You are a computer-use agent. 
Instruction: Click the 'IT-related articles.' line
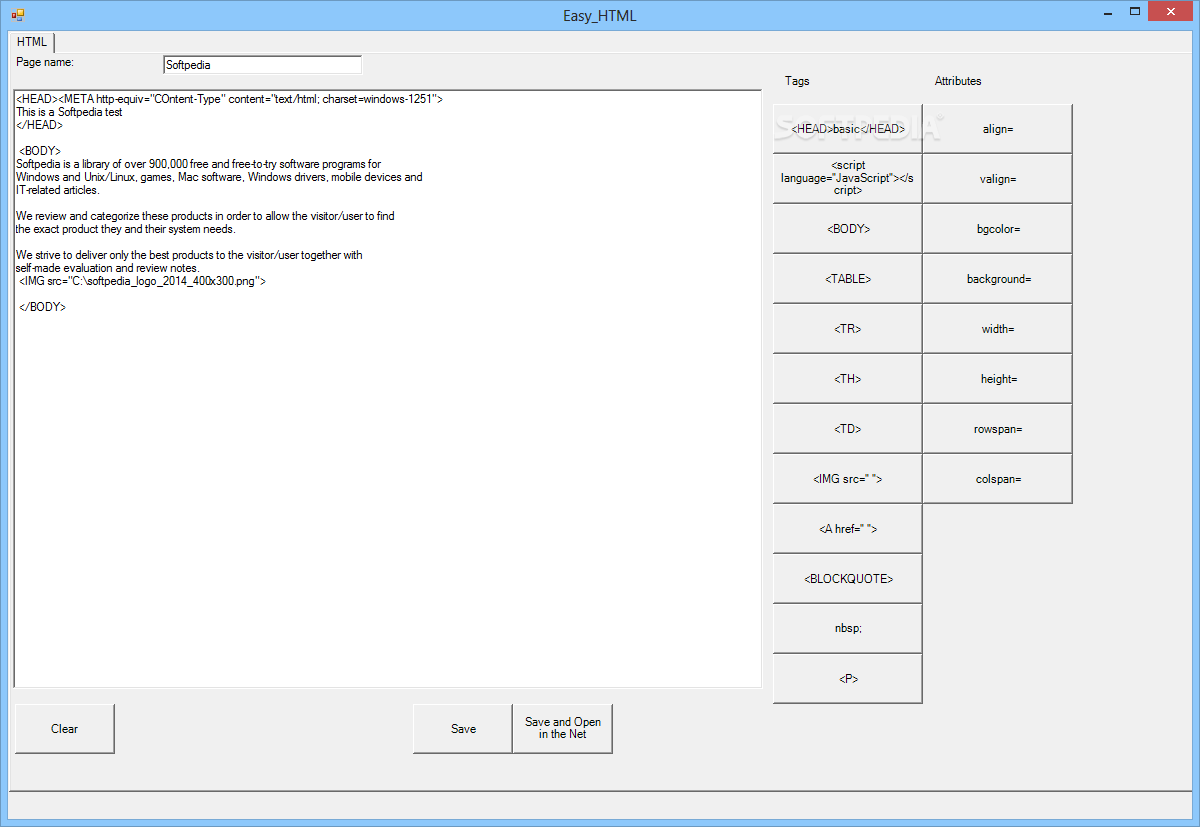tap(58, 190)
